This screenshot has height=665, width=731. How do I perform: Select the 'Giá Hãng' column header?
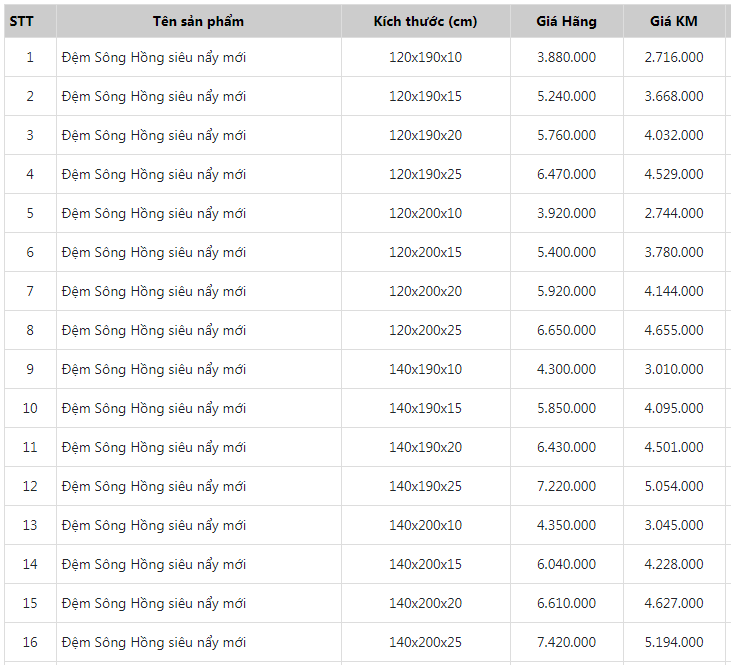(566, 21)
